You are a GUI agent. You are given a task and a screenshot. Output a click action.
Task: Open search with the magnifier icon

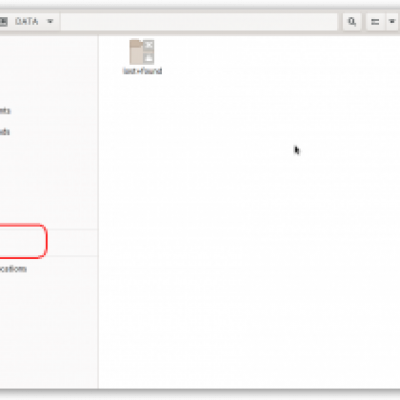click(x=352, y=22)
